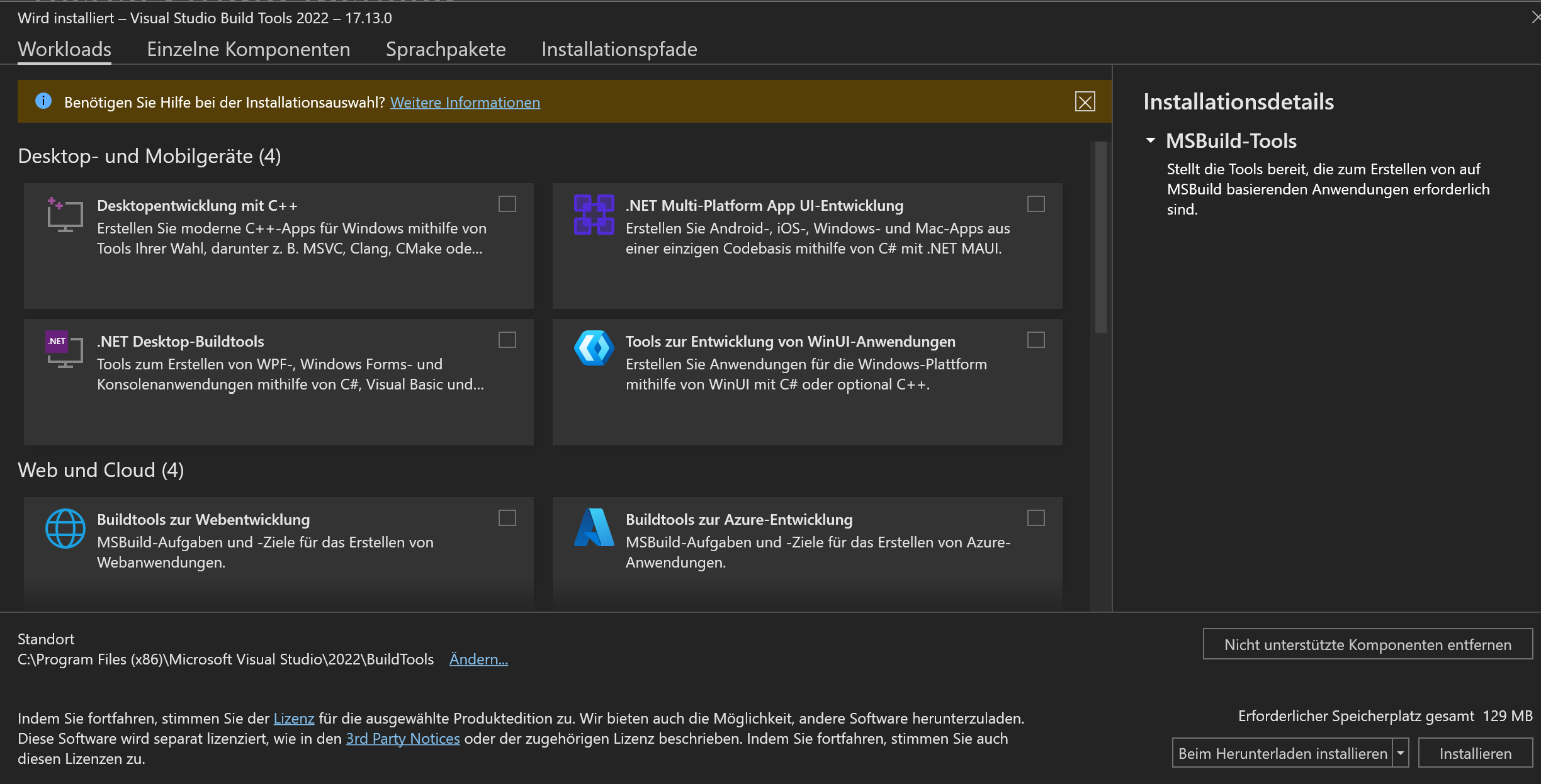Click the Desktop- und Mobilgeräte (4) heading

pyautogui.click(x=149, y=155)
